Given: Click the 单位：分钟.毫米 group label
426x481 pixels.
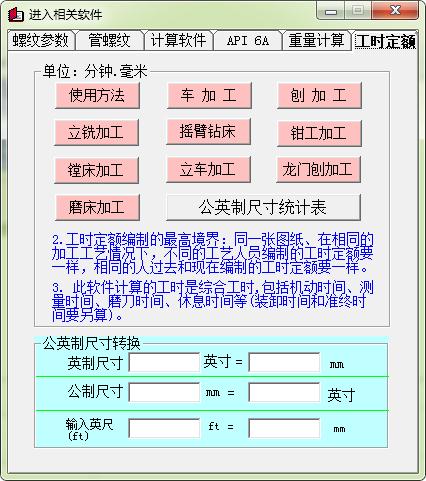Looking at the screenshot, I should point(95,71).
